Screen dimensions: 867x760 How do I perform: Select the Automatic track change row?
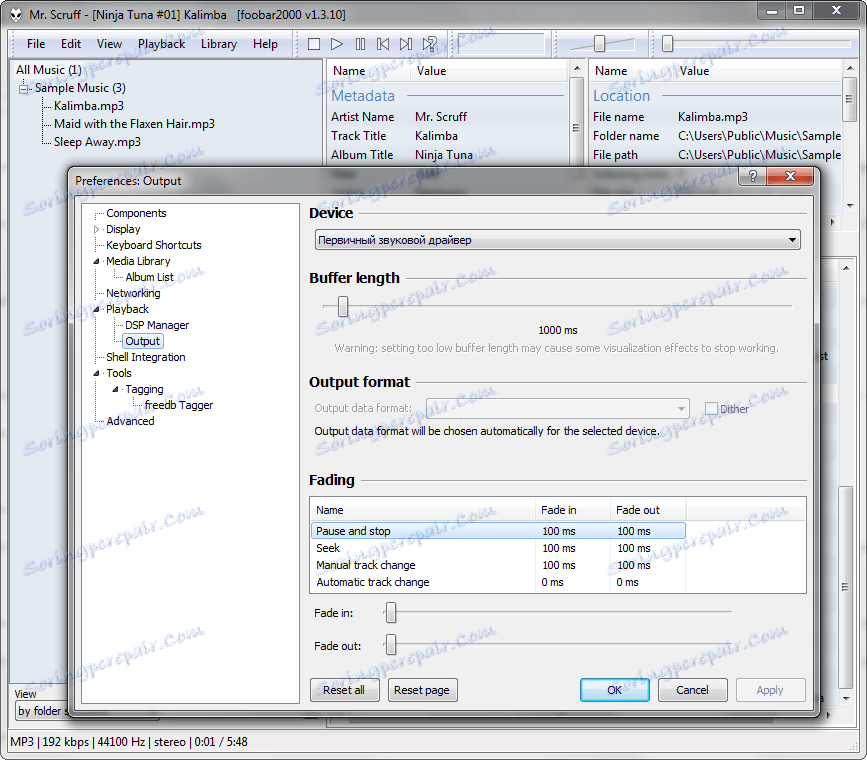(498, 582)
